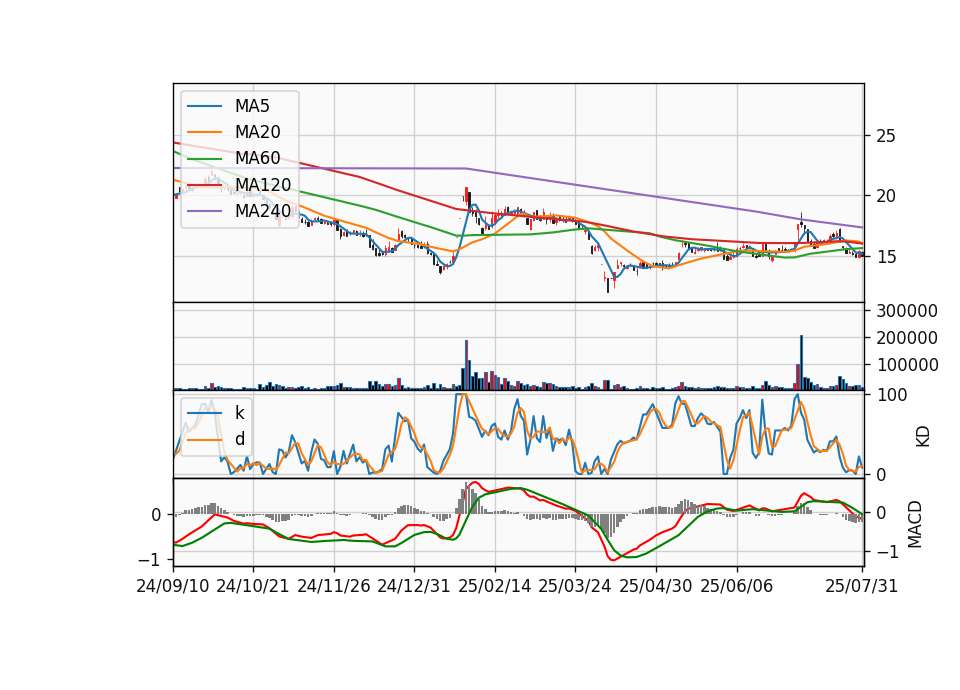Click the orange MA20 legend line sample
Screen dimensions: 960x690
204,132
